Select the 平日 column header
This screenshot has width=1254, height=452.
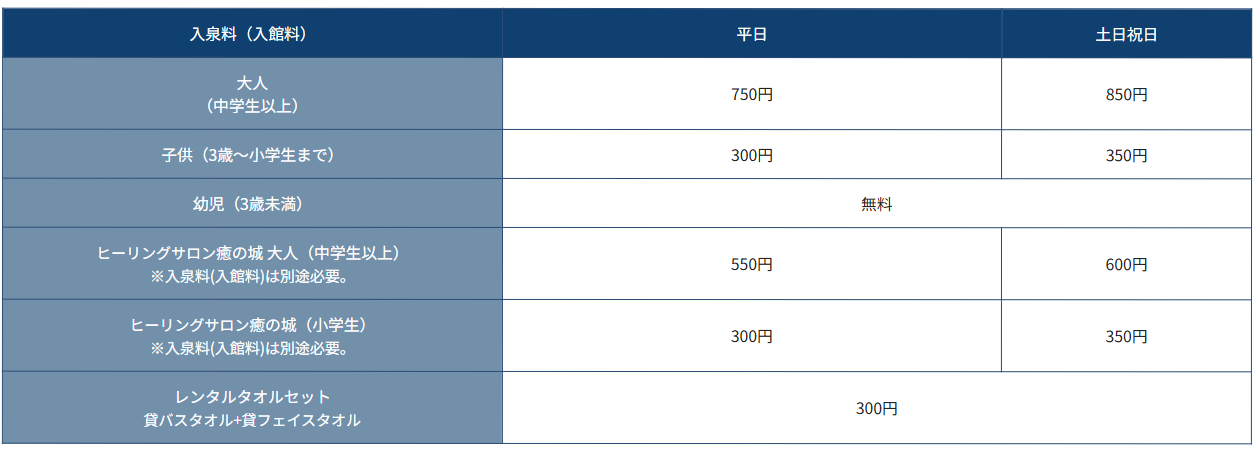coord(752,34)
